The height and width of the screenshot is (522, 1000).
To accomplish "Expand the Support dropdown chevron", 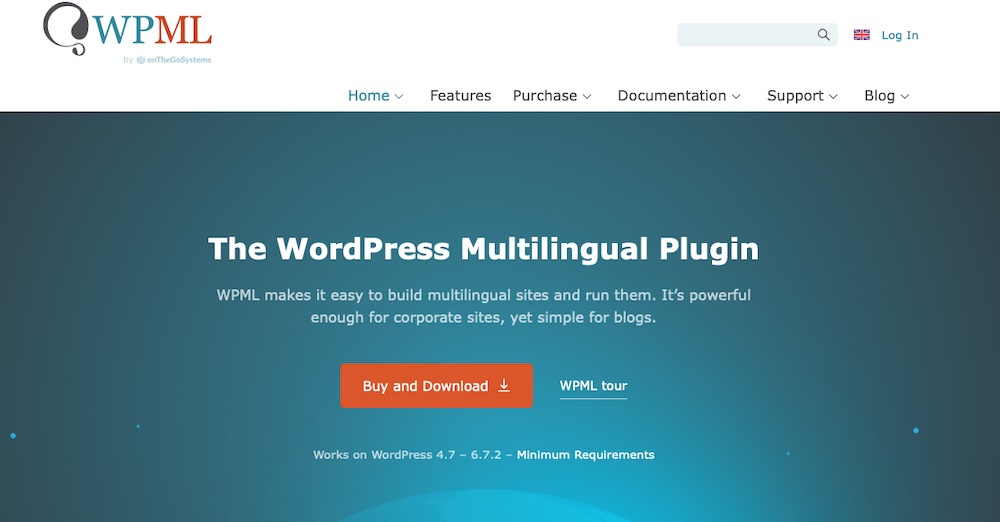I will click(x=833, y=96).
